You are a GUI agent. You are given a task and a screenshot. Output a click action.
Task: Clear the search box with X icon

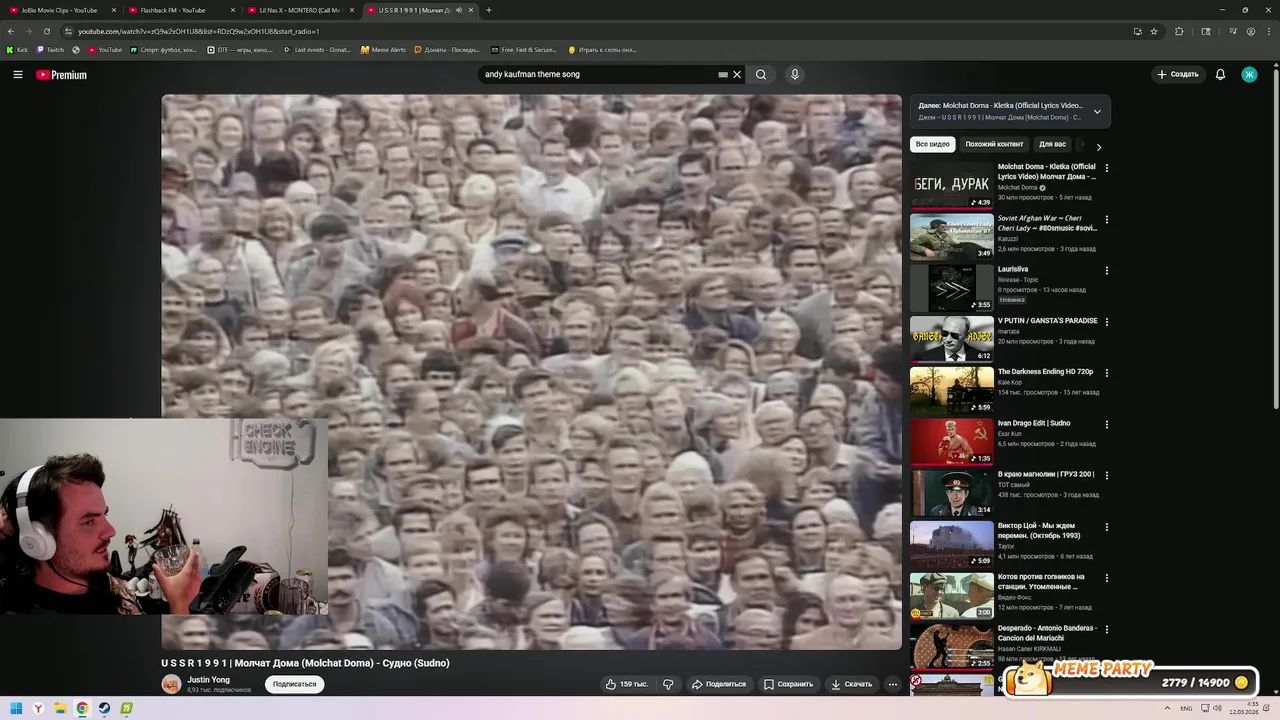(737, 74)
